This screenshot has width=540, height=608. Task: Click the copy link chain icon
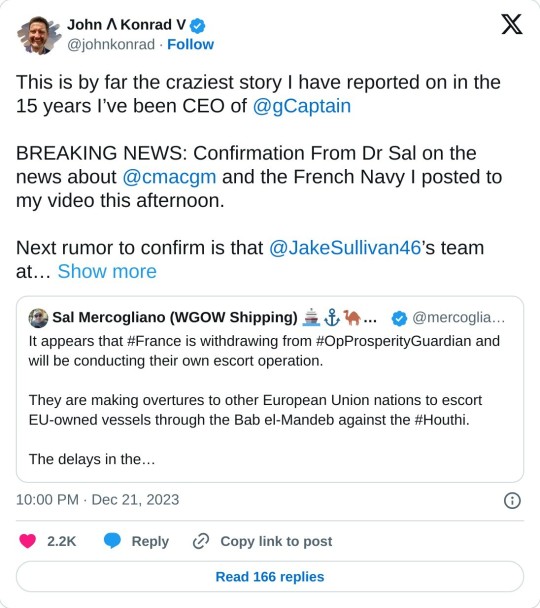(201, 541)
